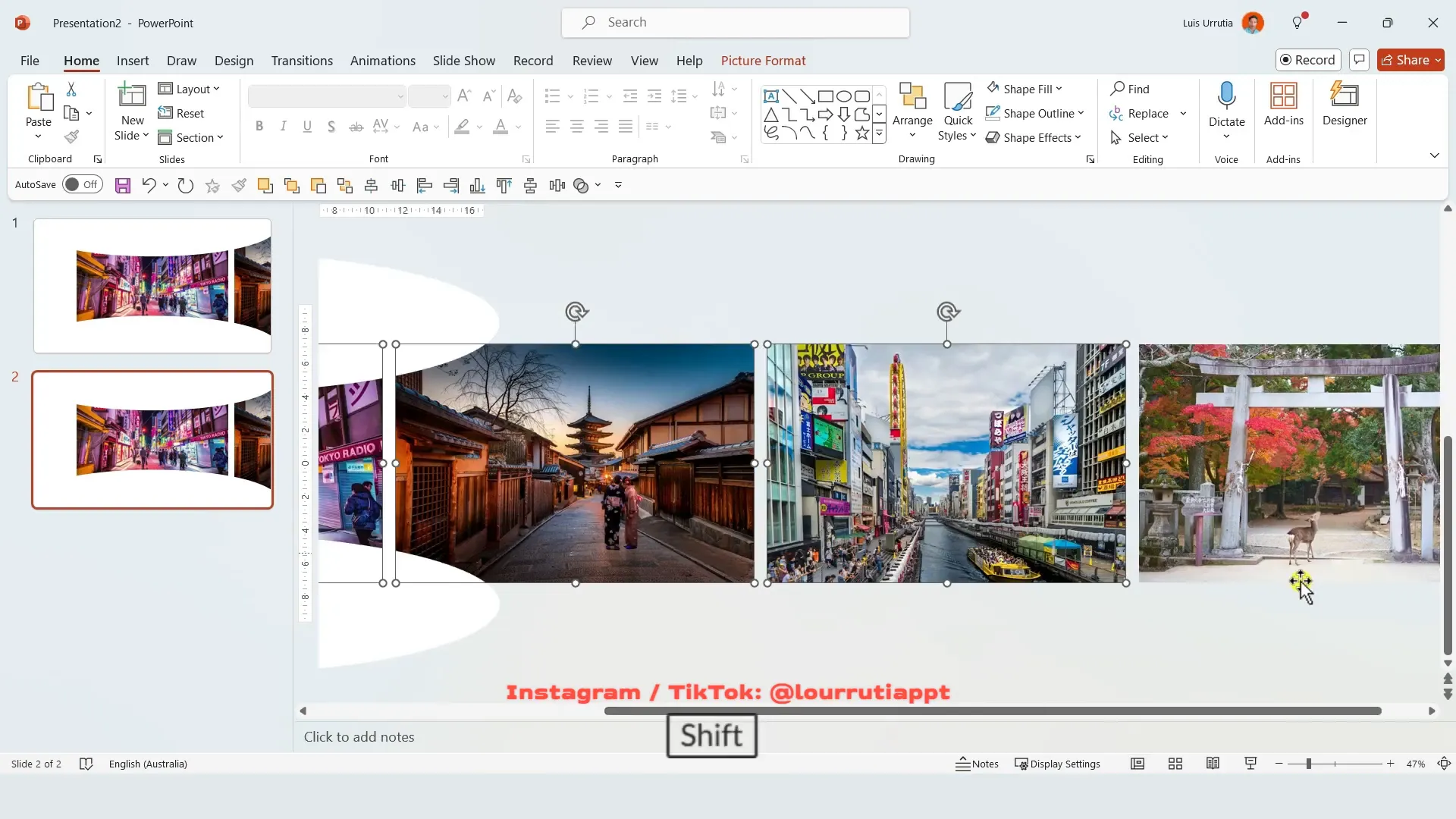Toggle Center paragraph alignment

pos(577,127)
